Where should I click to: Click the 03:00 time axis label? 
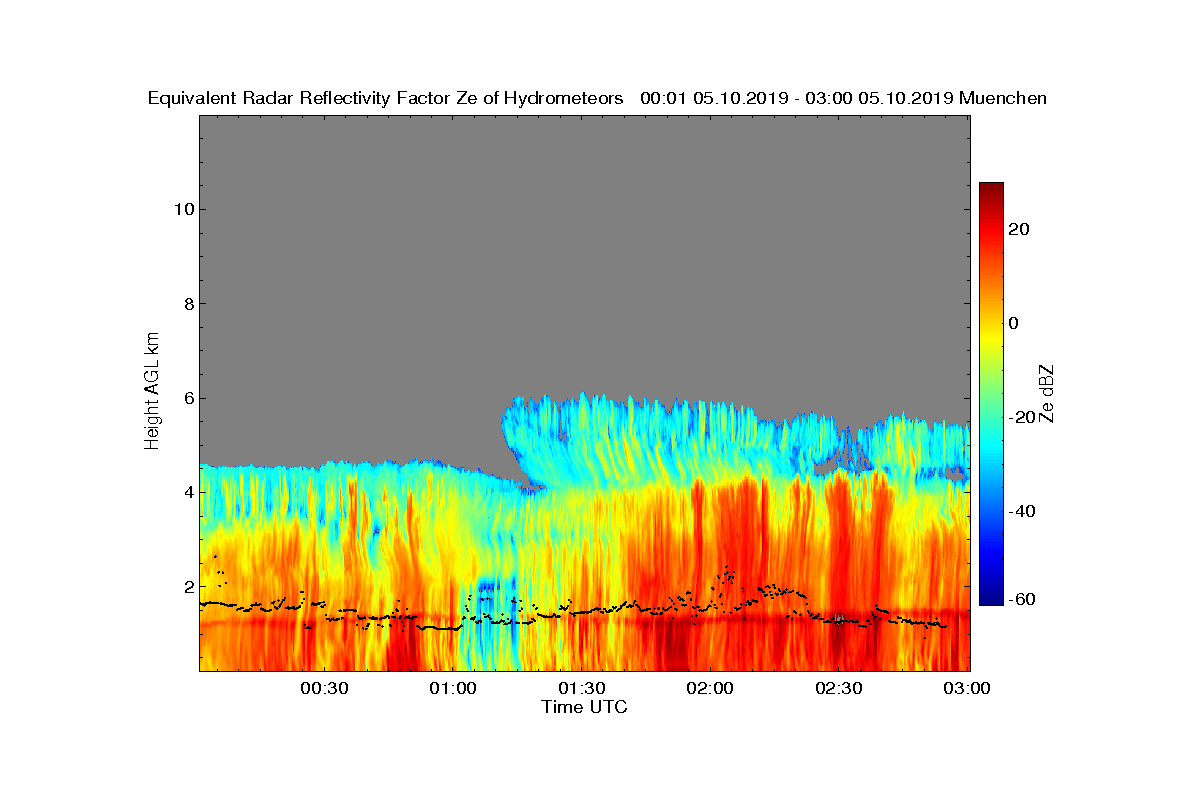pyautogui.click(x=967, y=688)
